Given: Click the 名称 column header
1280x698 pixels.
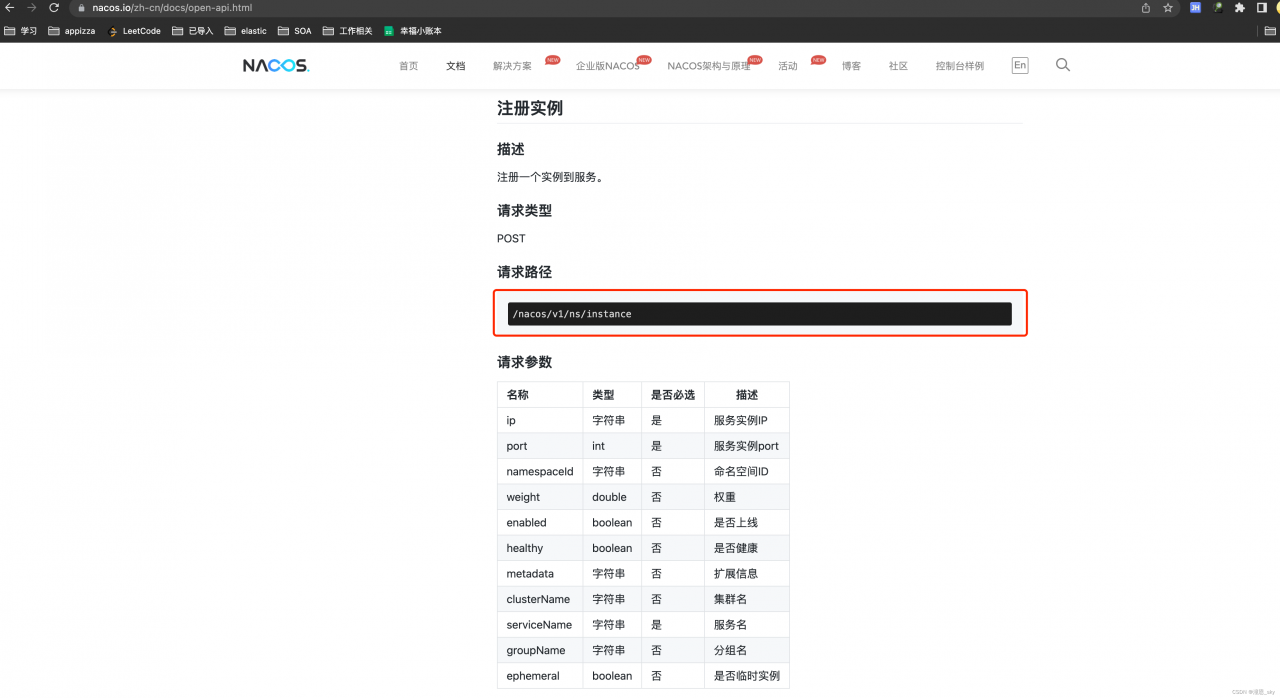Looking at the screenshot, I should click(540, 395).
